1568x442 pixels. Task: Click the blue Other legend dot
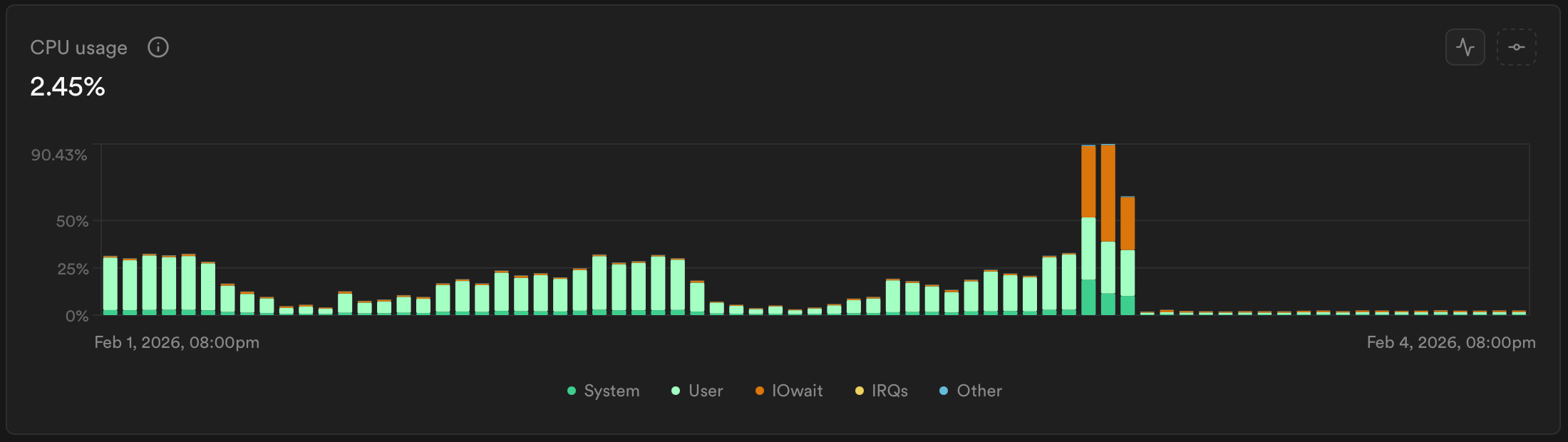tap(944, 391)
